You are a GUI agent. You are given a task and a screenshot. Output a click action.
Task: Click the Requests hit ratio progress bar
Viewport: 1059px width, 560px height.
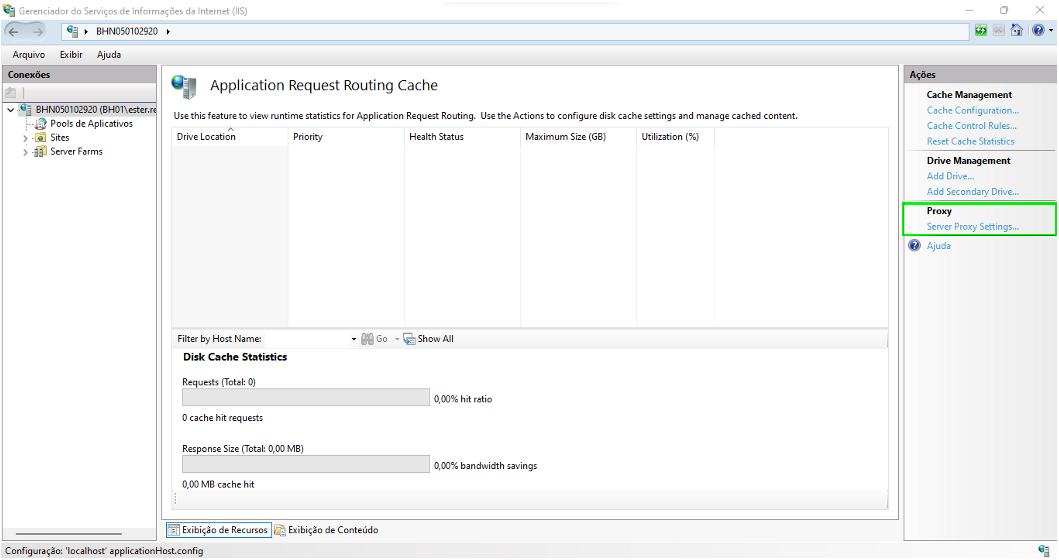point(305,398)
